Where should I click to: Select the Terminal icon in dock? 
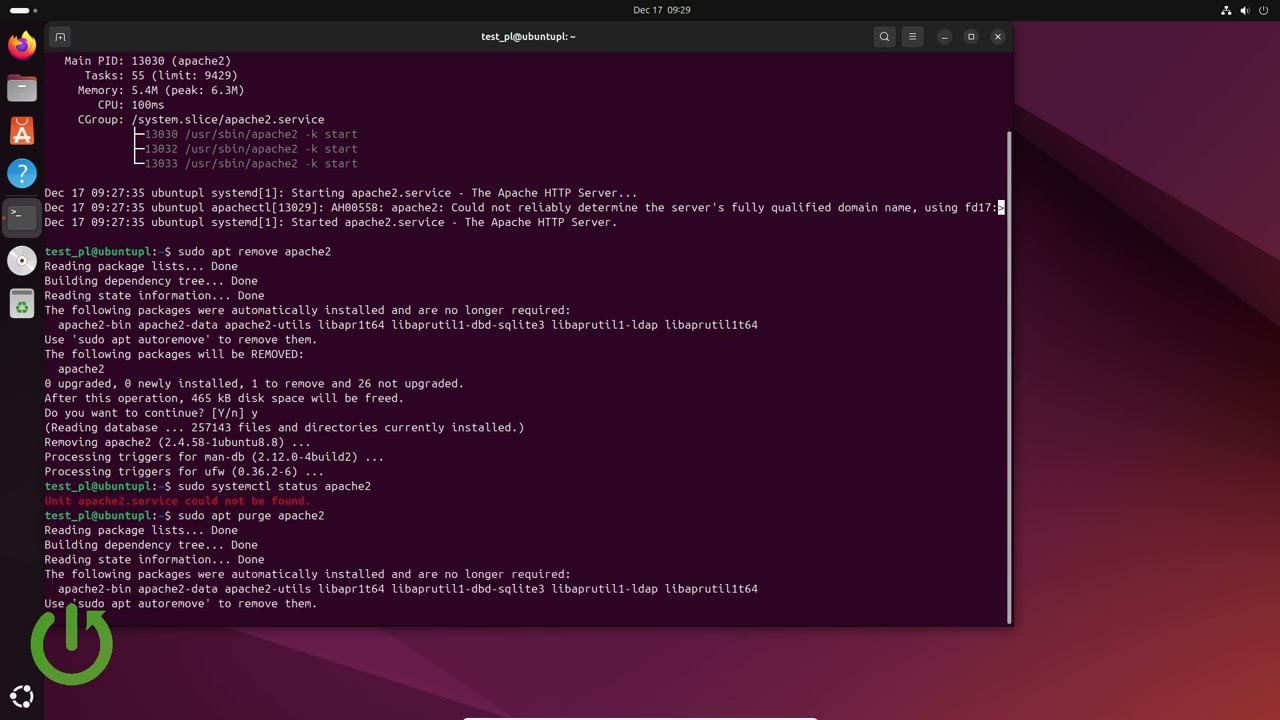22,216
